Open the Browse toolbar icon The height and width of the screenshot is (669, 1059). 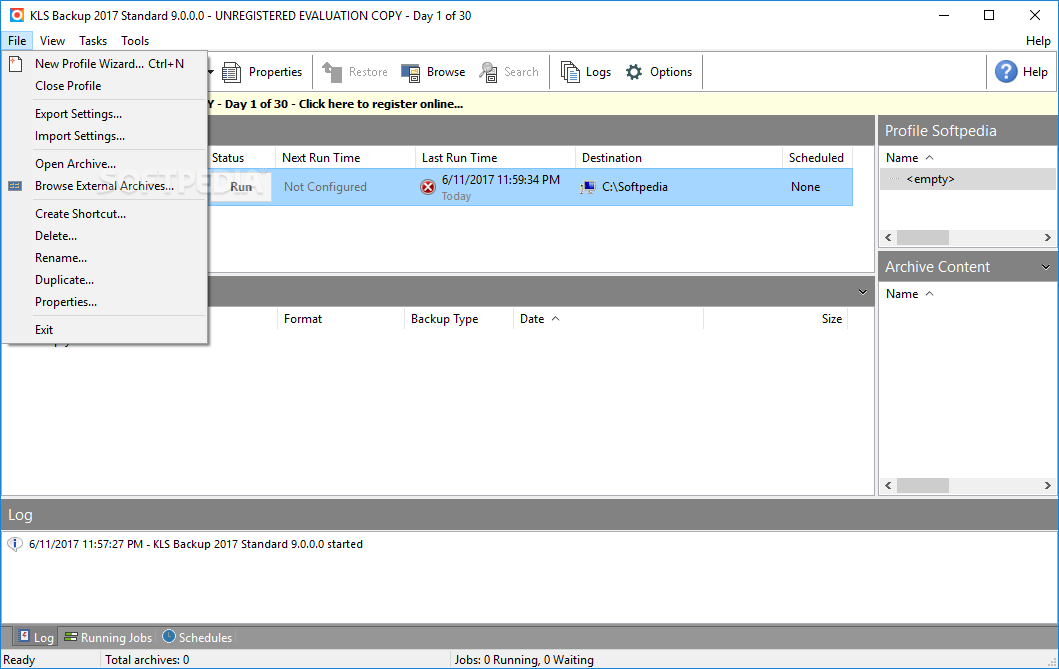(411, 72)
